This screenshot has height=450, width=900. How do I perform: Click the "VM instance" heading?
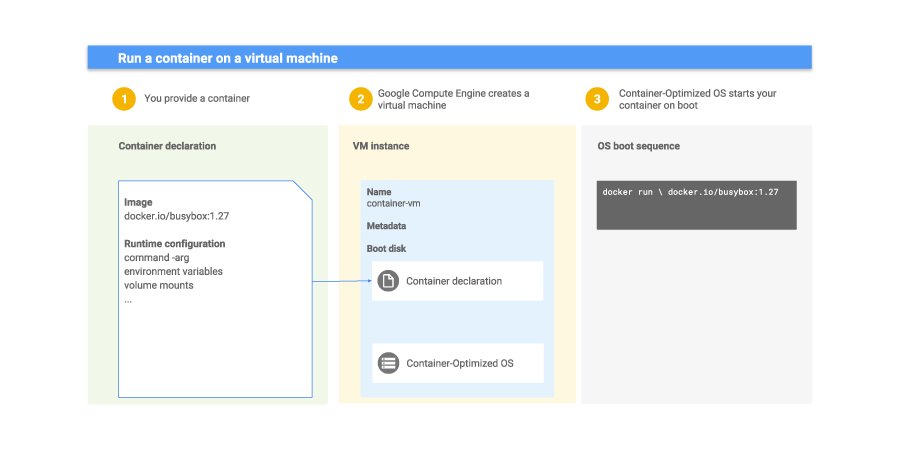coord(381,146)
